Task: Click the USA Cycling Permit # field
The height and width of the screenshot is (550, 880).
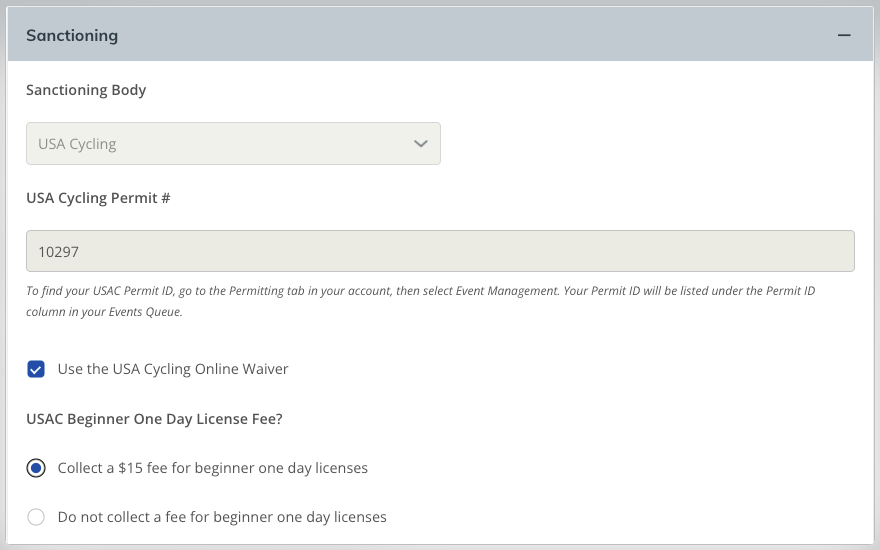Action: coord(440,251)
